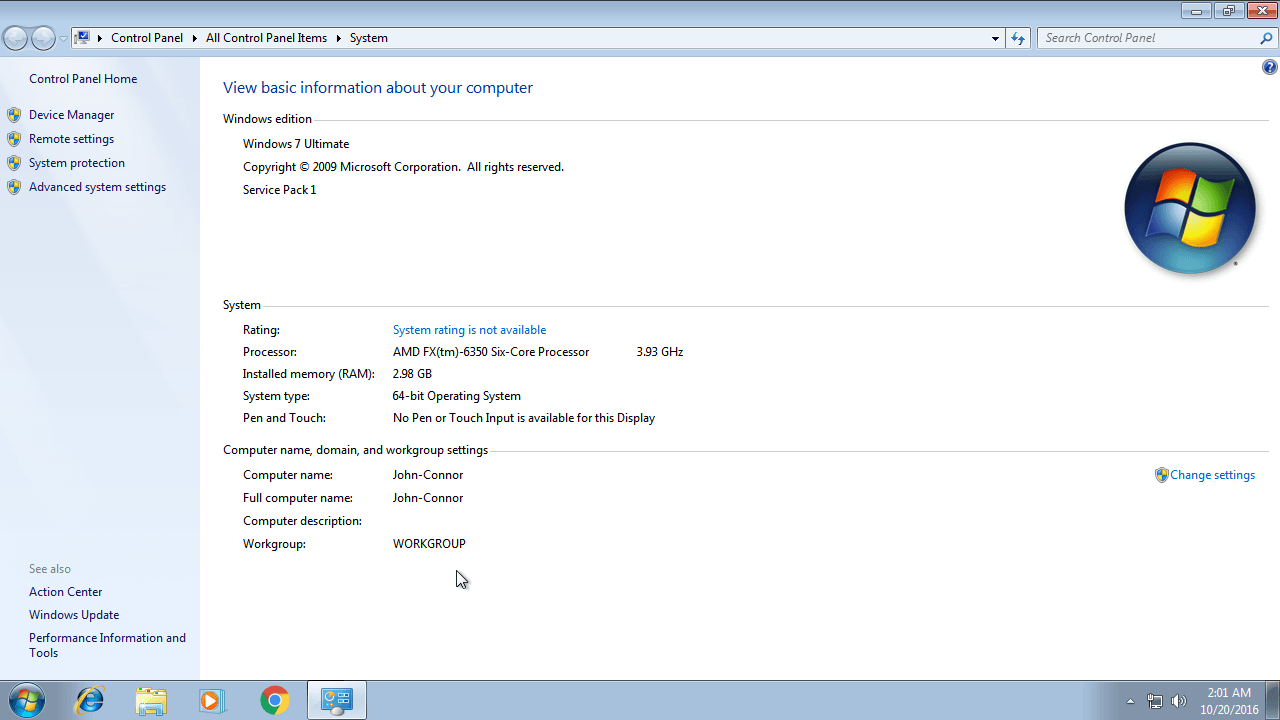Open the volume control in the system tray
1280x720 pixels.
[x=1178, y=700]
